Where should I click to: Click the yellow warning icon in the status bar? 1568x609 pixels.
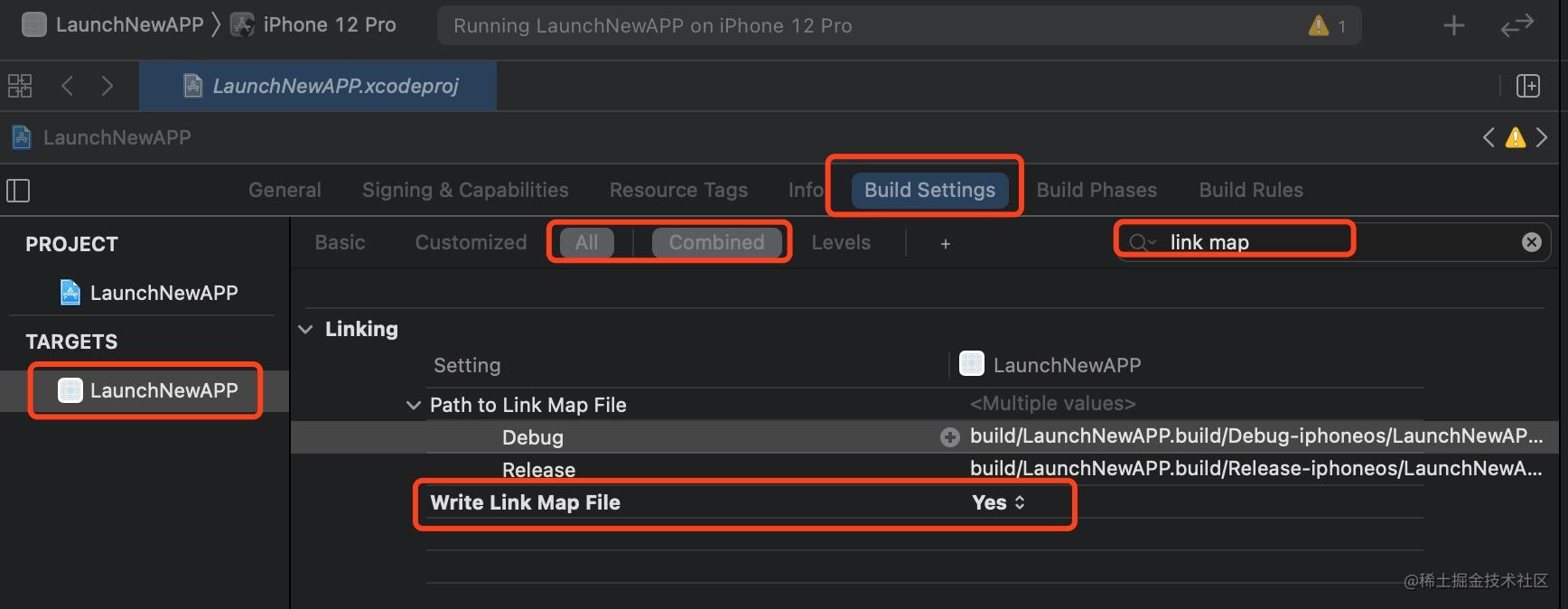[1319, 25]
